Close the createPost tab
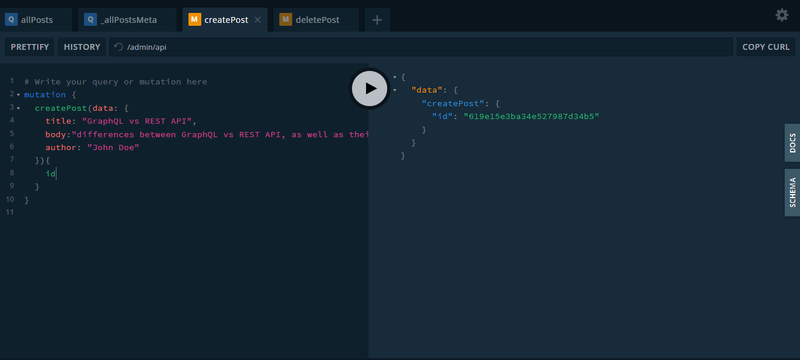 click(x=258, y=20)
